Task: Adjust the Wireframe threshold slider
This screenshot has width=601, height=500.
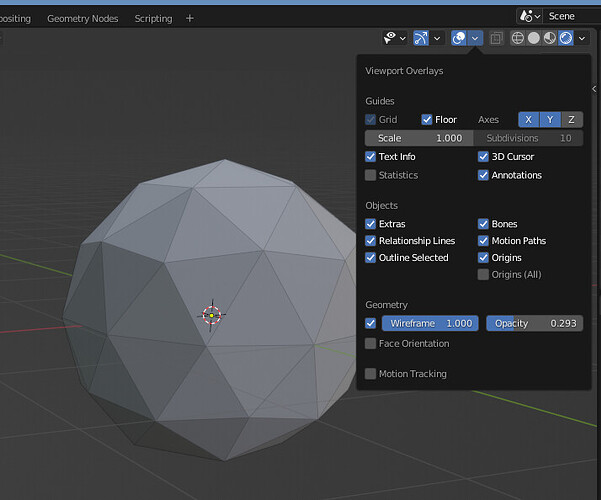Action: click(x=430, y=323)
